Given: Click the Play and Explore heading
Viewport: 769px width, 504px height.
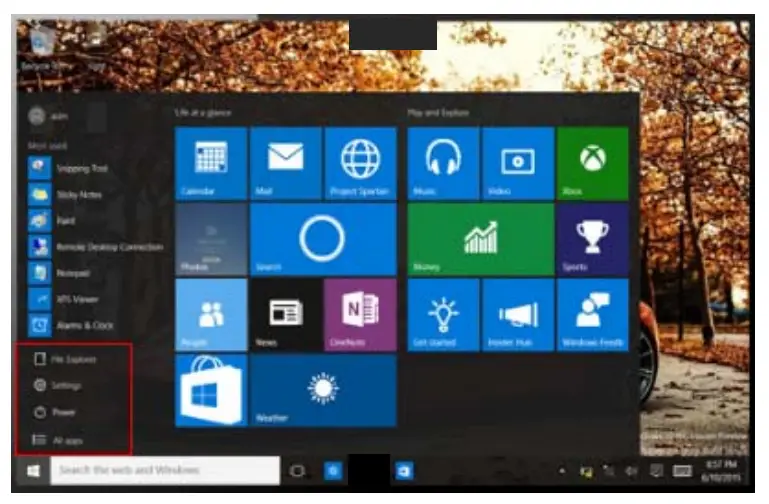Looking at the screenshot, I should click(438, 113).
